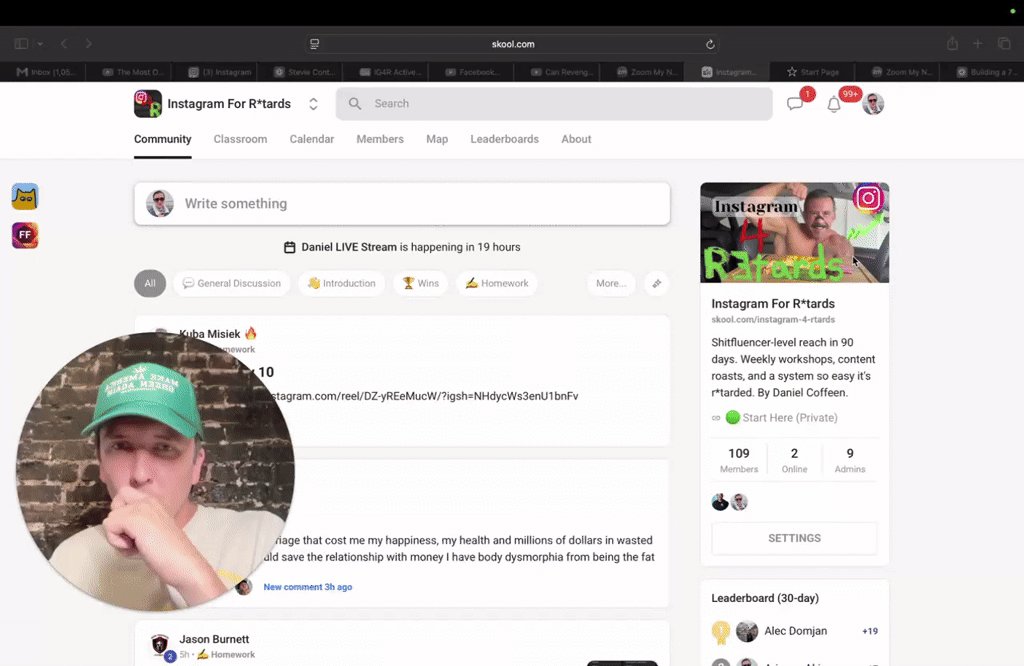1024x666 pixels.
Task: Select the All posts filter
Action: (150, 283)
